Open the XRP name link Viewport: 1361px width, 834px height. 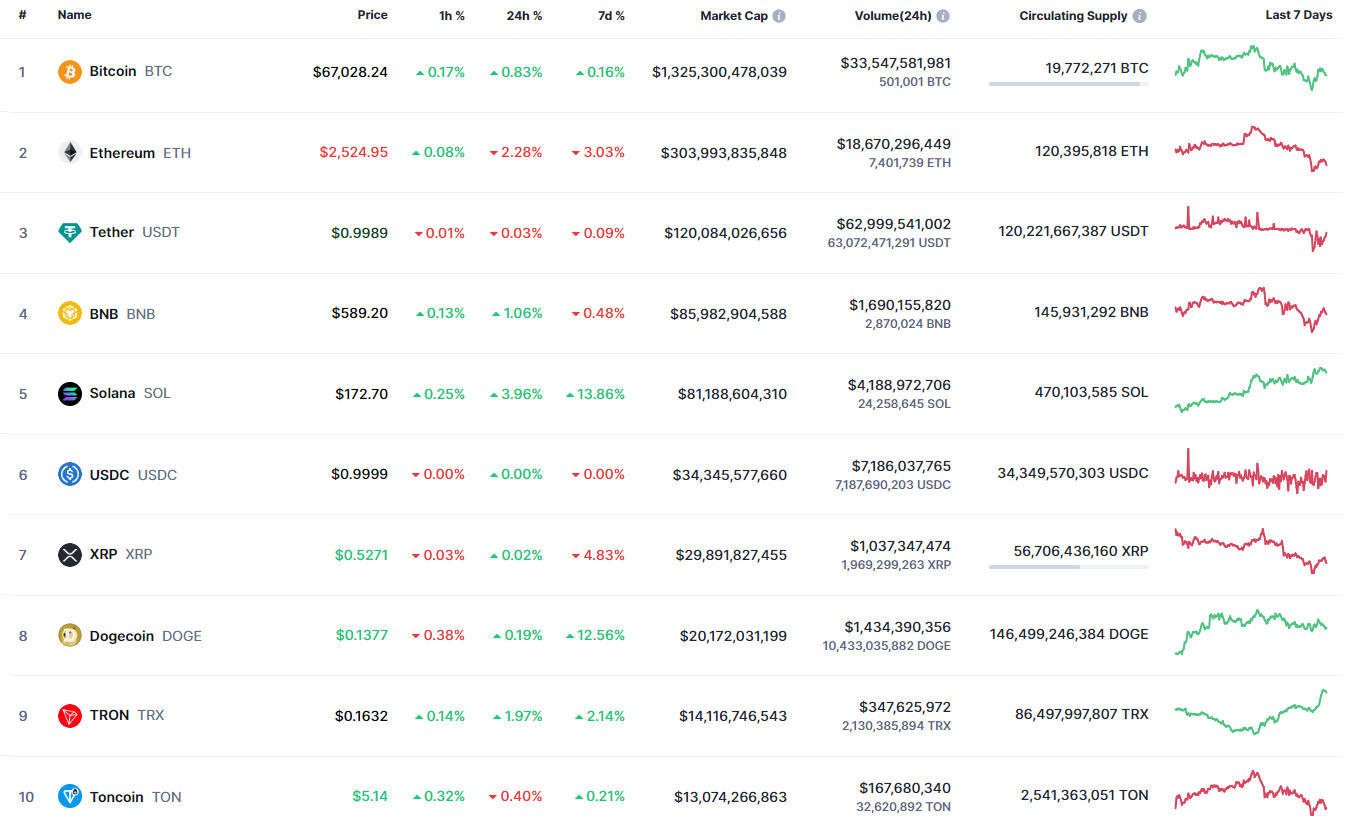[103, 555]
